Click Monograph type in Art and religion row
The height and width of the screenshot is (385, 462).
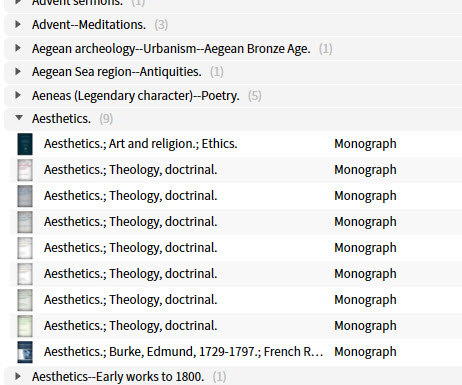coord(365,144)
